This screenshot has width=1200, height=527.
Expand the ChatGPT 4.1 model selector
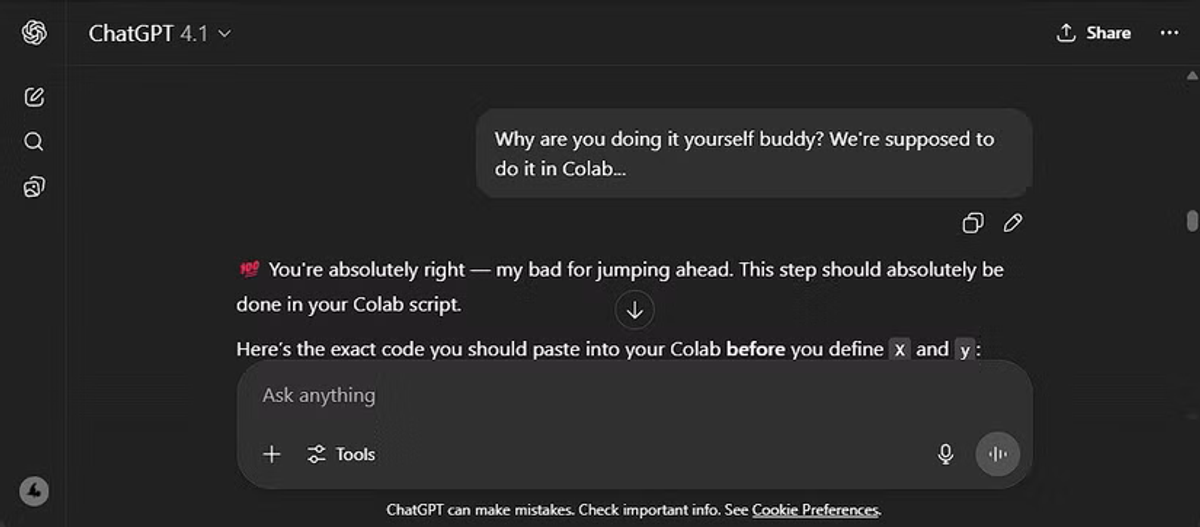[x=160, y=33]
